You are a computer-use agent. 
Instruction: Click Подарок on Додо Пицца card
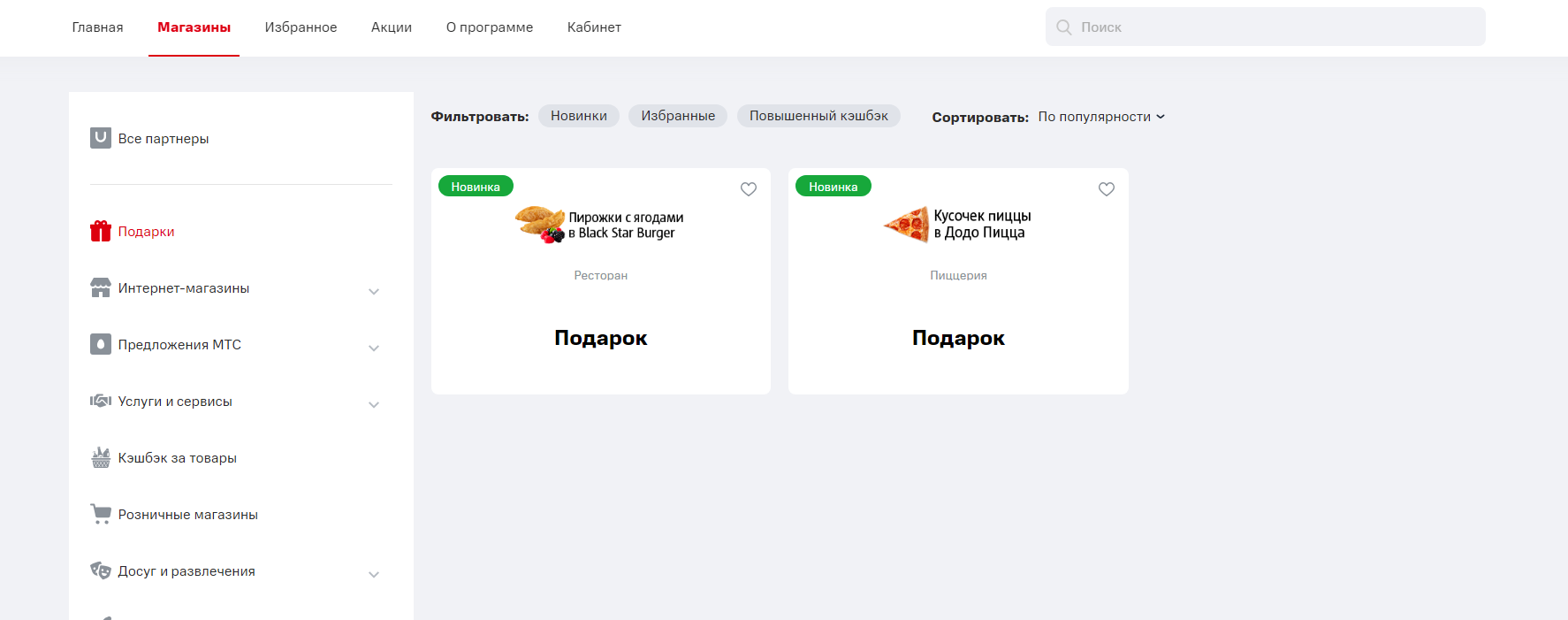[x=958, y=338]
